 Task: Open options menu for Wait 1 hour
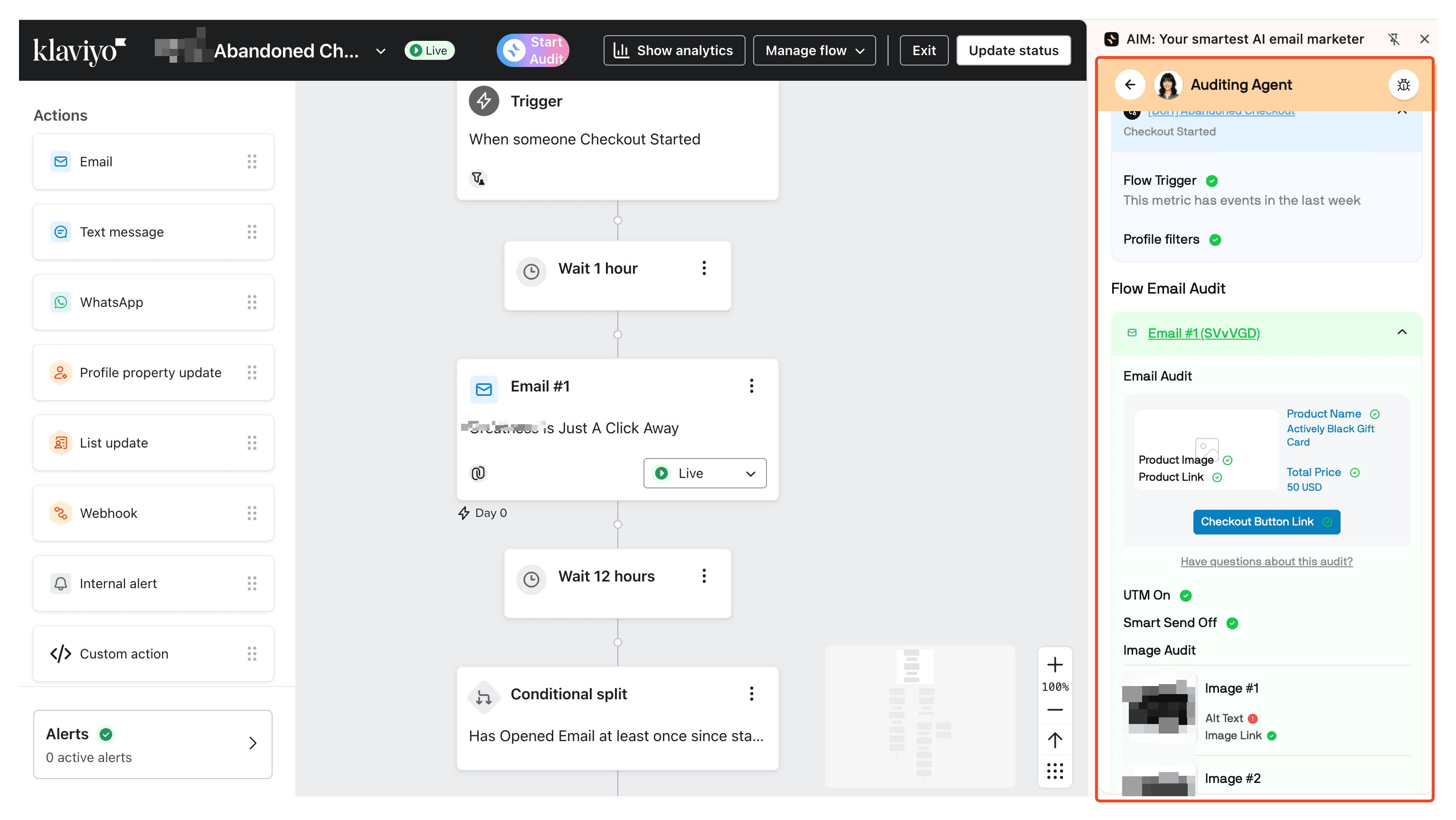coord(704,268)
